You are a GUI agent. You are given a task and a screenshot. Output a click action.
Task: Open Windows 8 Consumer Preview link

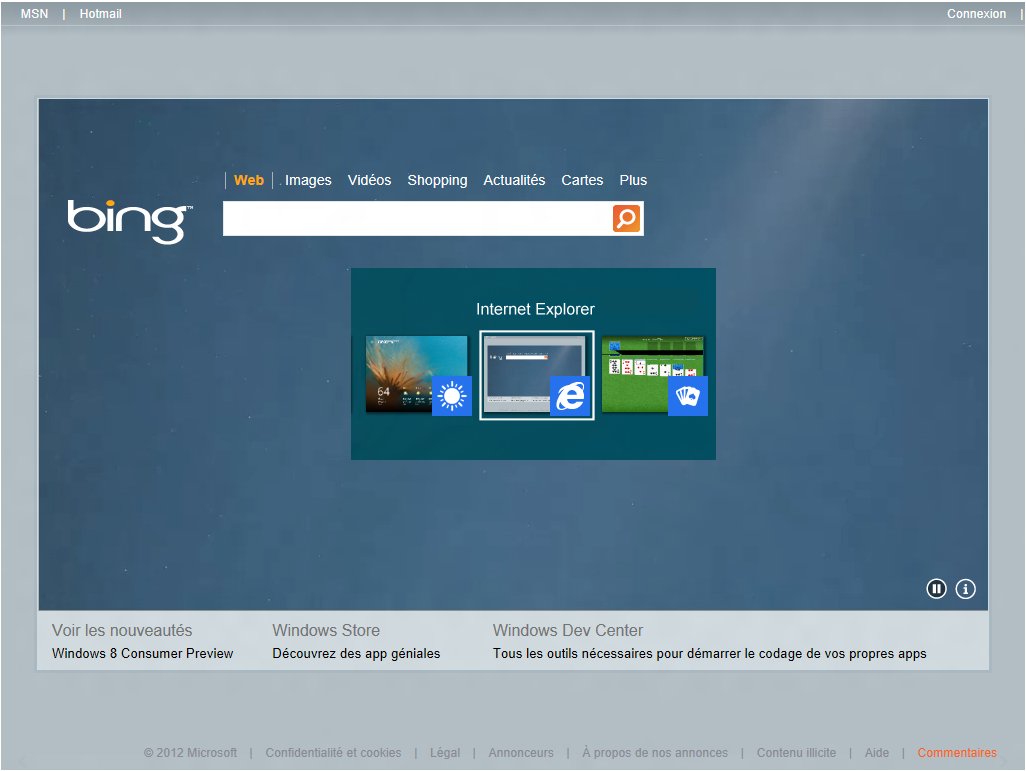point(143,653)
